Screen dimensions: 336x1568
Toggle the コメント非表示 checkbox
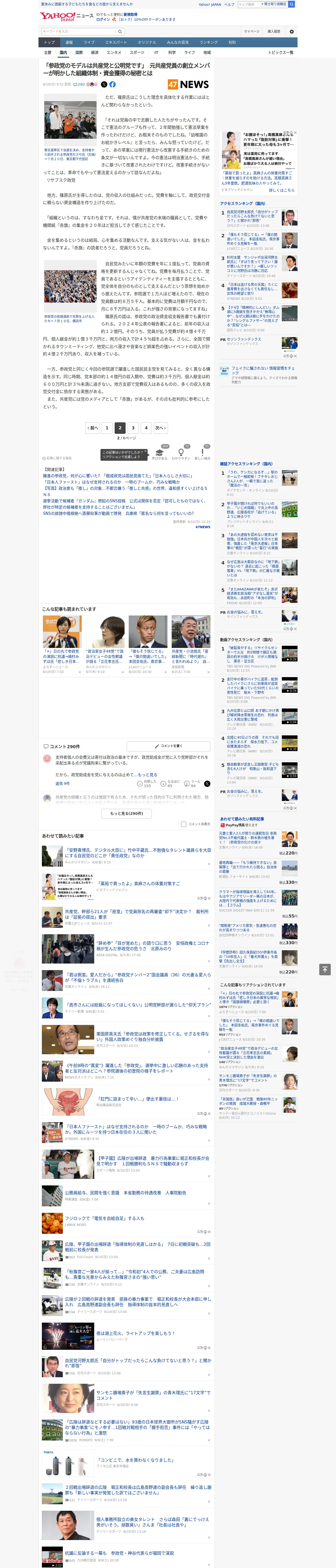(x=183, y=824)
